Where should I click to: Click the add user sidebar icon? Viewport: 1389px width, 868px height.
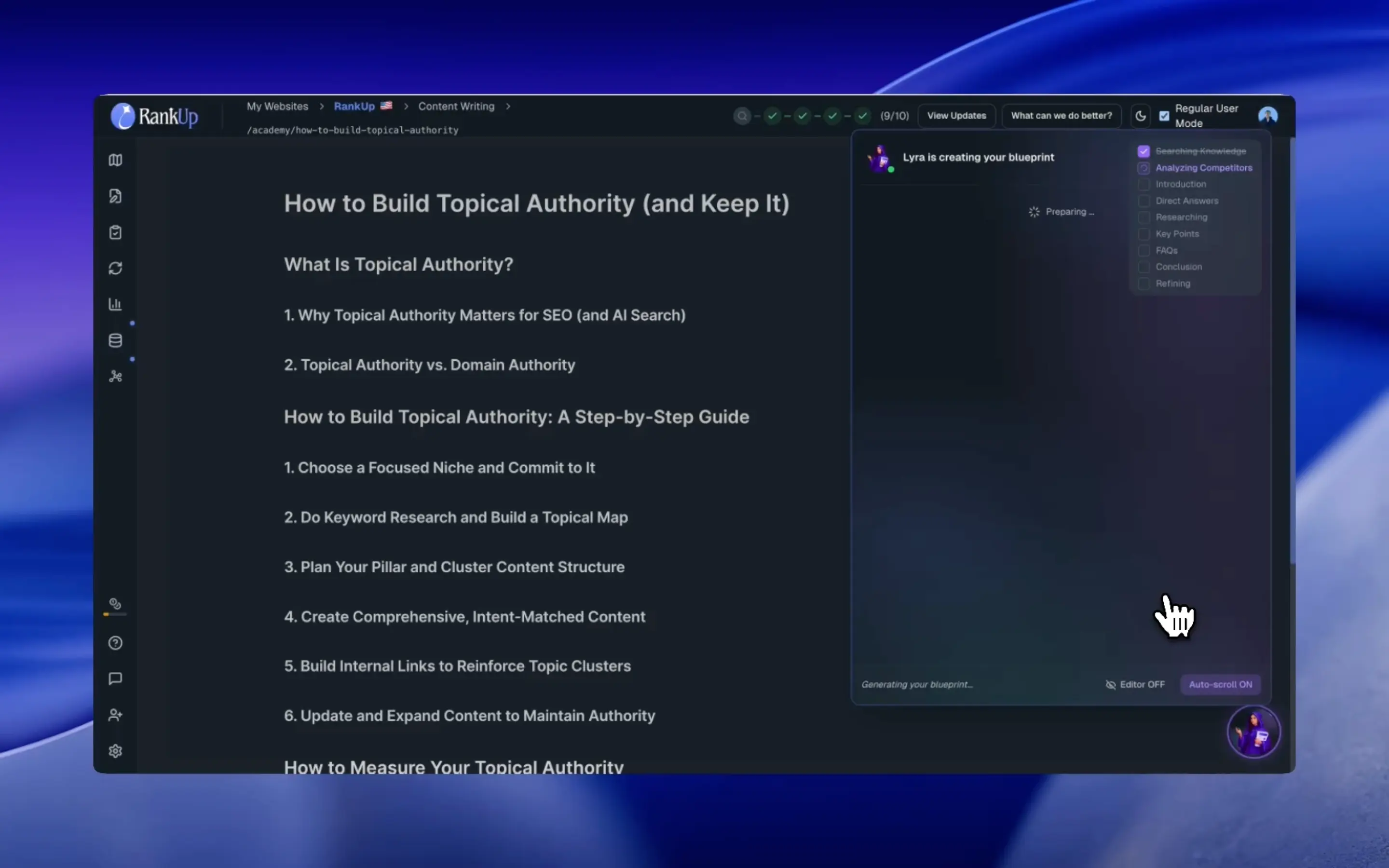click(x=115, y=715)
